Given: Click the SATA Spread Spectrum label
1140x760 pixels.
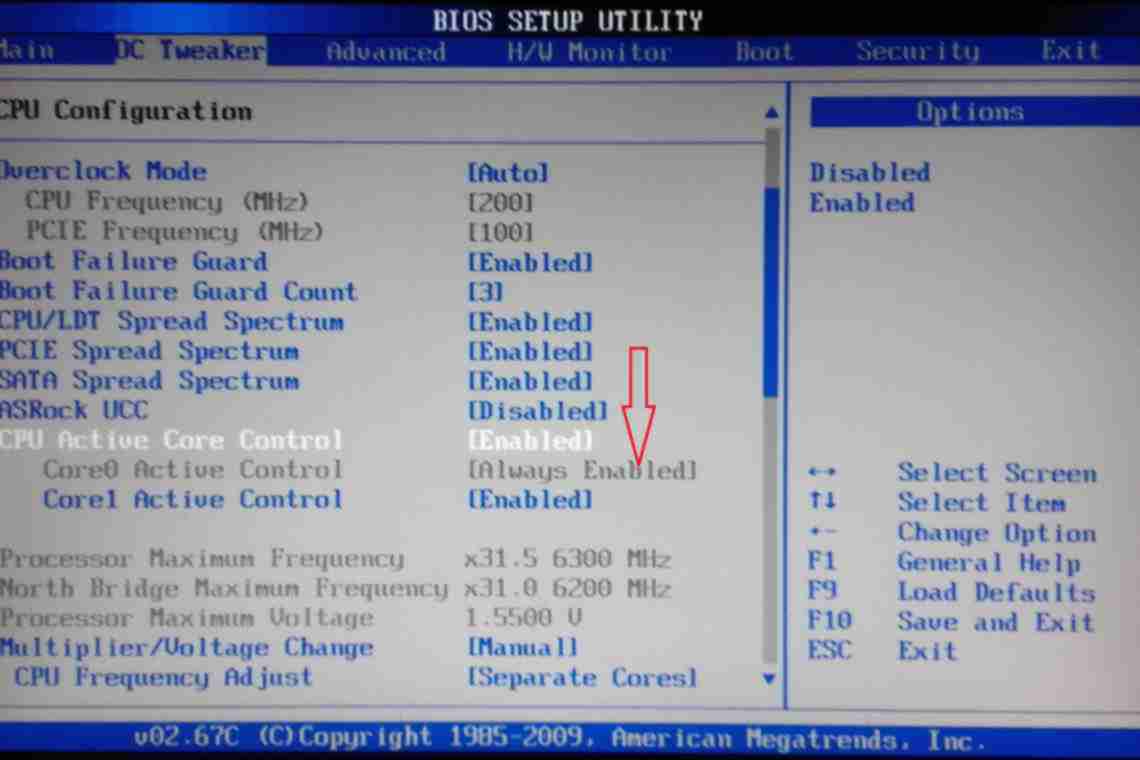Looking at the screenshot, I should click(x=149, y=381).
